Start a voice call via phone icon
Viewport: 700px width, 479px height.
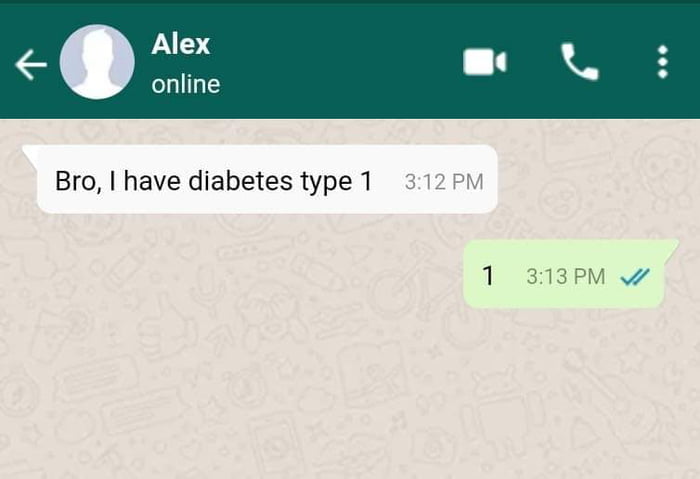(579, 62)
